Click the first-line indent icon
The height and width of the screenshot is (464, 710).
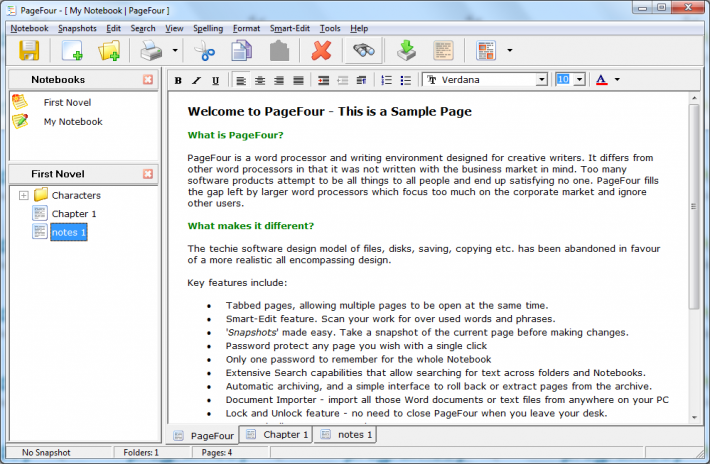pyautogui.click(x=361, y=80)
